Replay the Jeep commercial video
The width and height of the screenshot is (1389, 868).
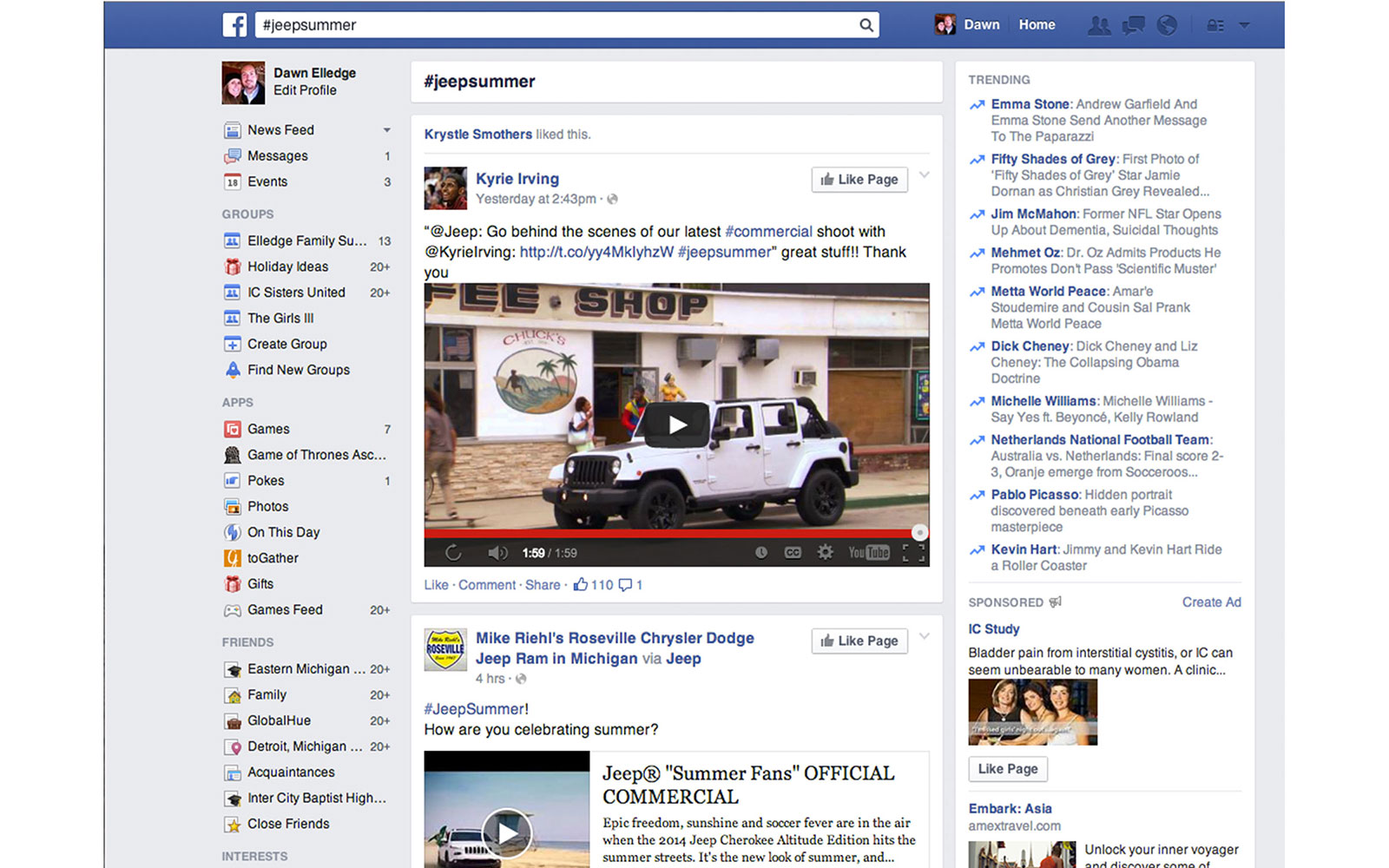click(452, 552)
